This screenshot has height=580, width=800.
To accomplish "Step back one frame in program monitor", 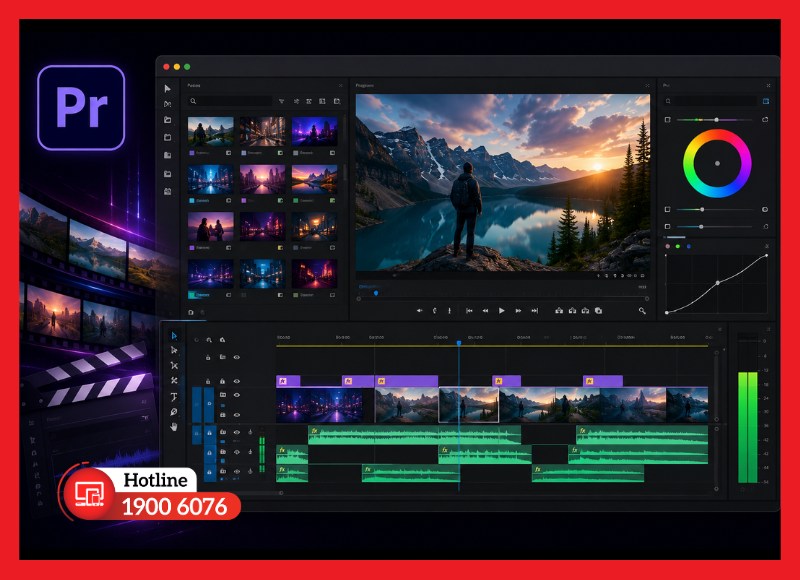I will 485,311.
